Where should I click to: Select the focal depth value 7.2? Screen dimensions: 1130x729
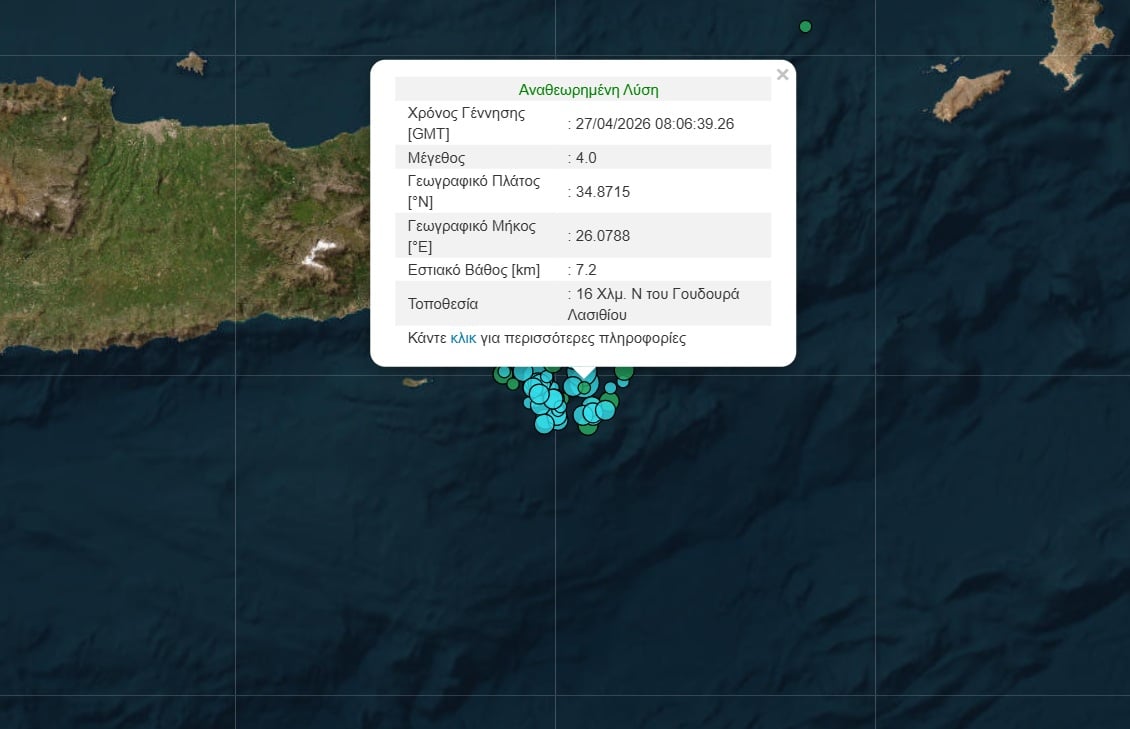pyautogui.click(x=586, y=270)
